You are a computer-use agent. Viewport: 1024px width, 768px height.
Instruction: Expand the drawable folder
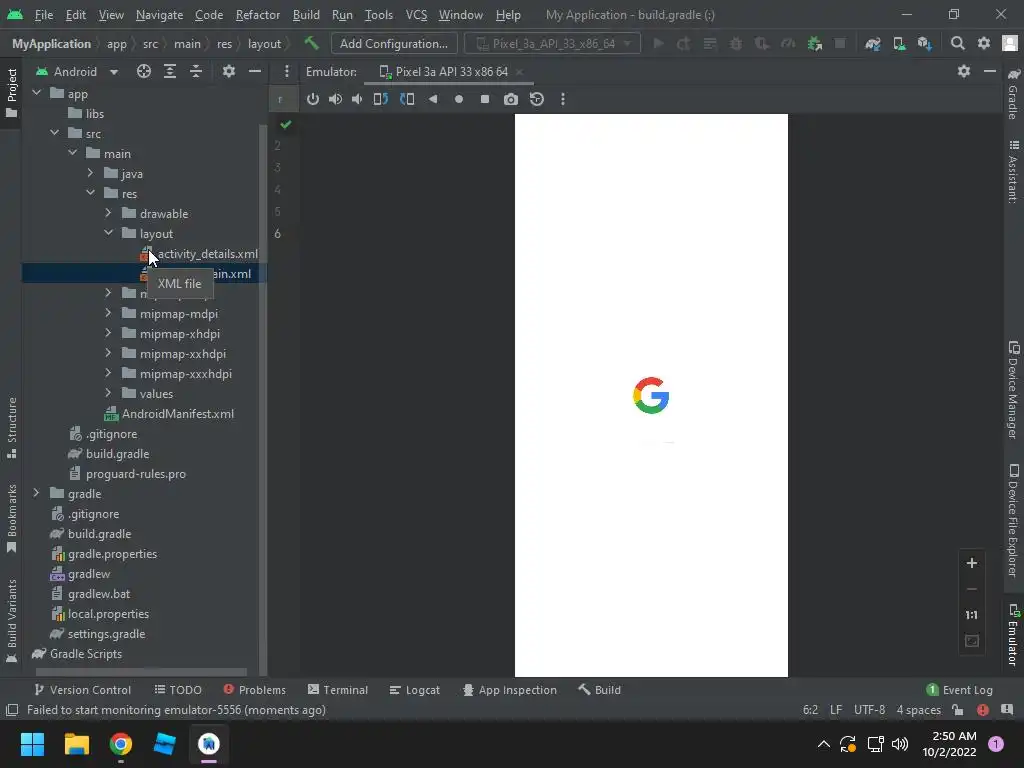[108, 213]
